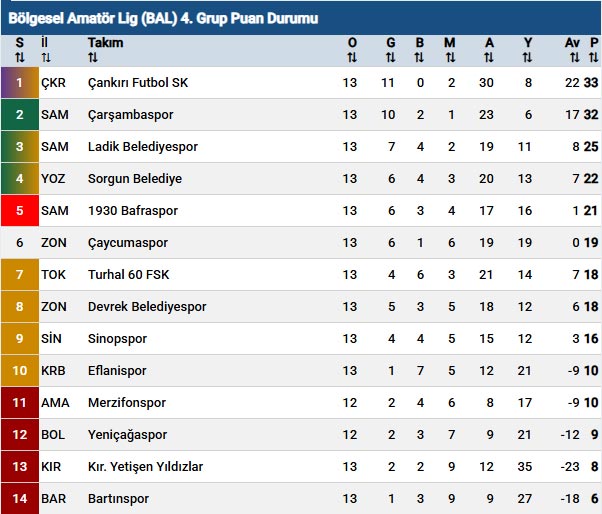602x514 pixels.
Task: Sort by matches played O column
Action: click(352, 51)
